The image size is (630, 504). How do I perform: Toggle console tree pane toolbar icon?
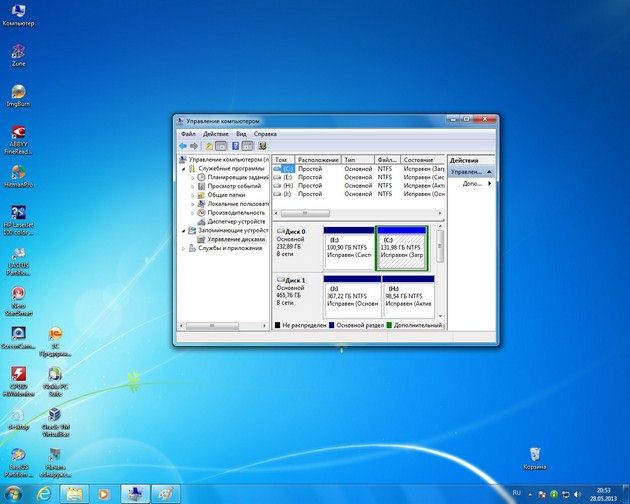point(221,146)
